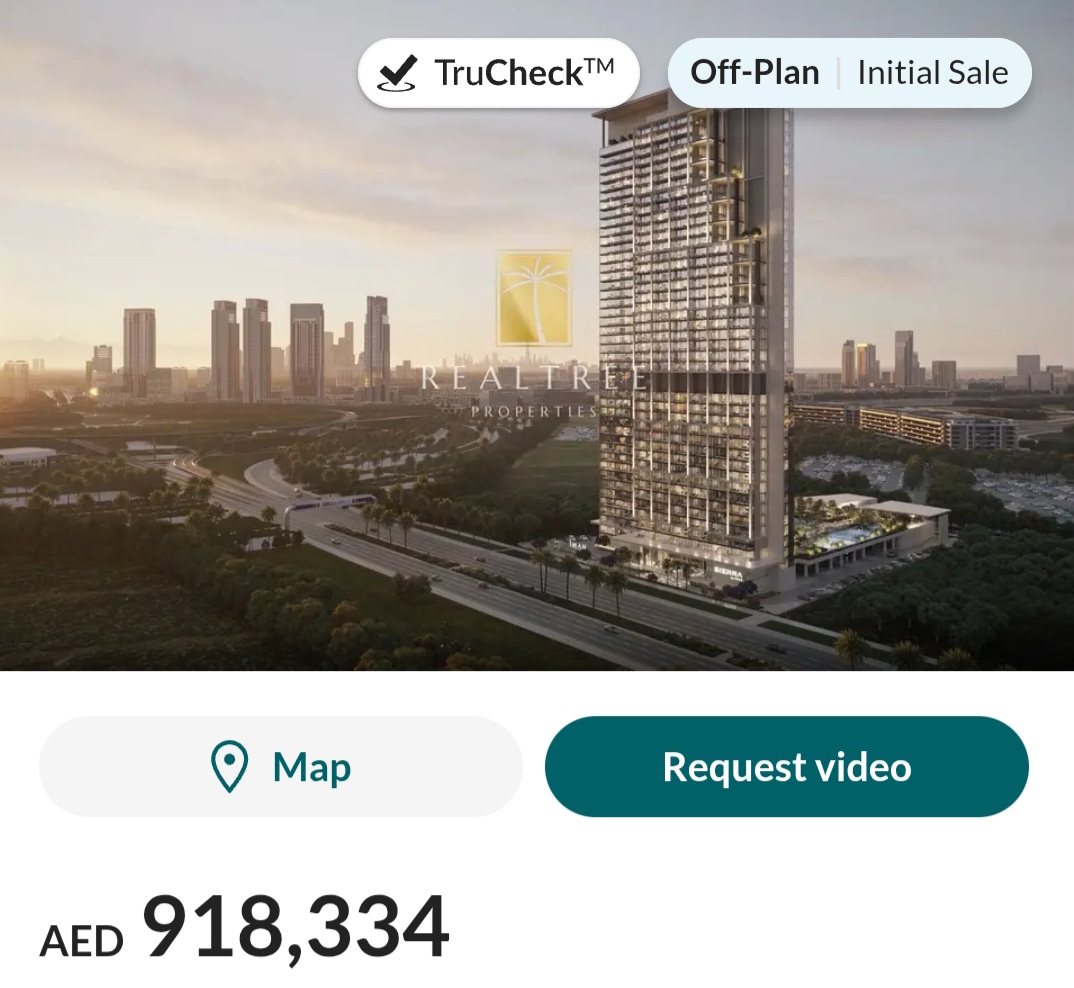Screen dimensions: 1074x988
Task: Click the 918,334 price value
Action: coord(295,928)
